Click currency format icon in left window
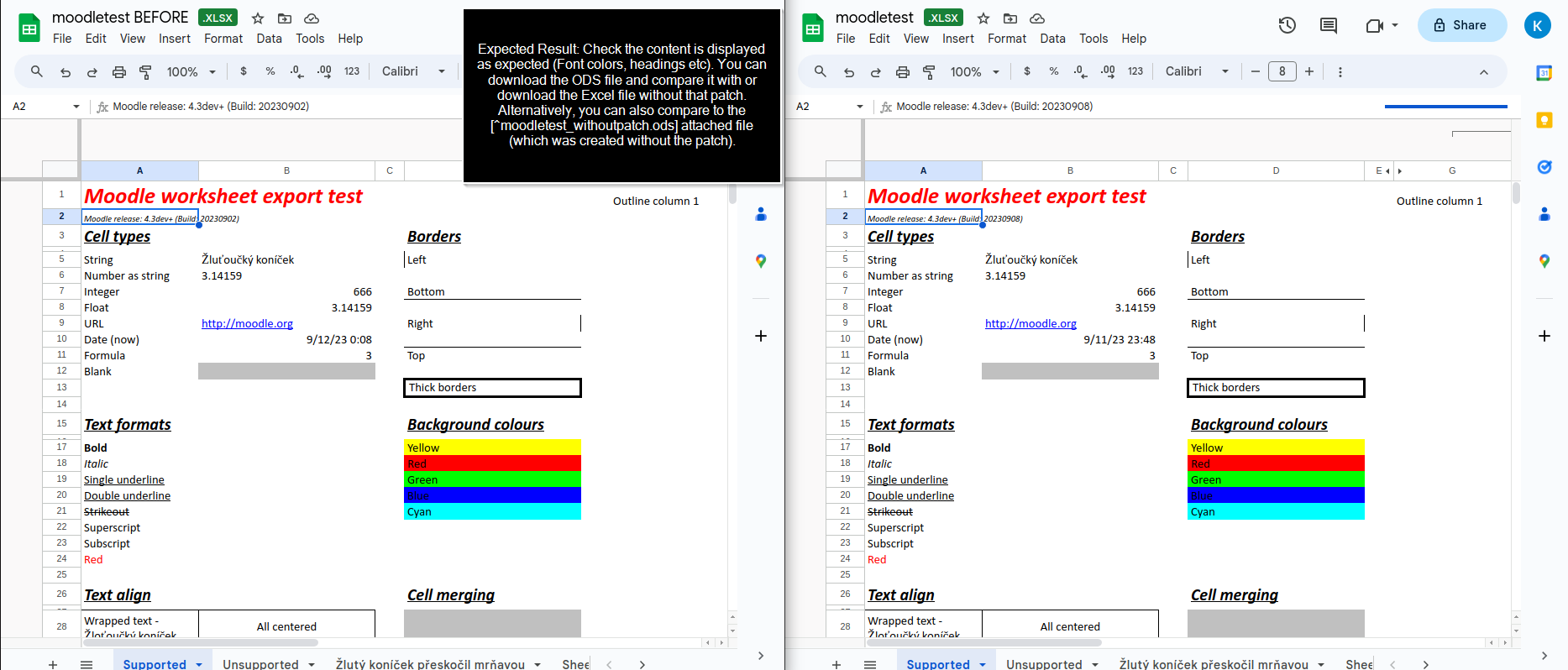1568x670 pixels. (x=244, y=71)
